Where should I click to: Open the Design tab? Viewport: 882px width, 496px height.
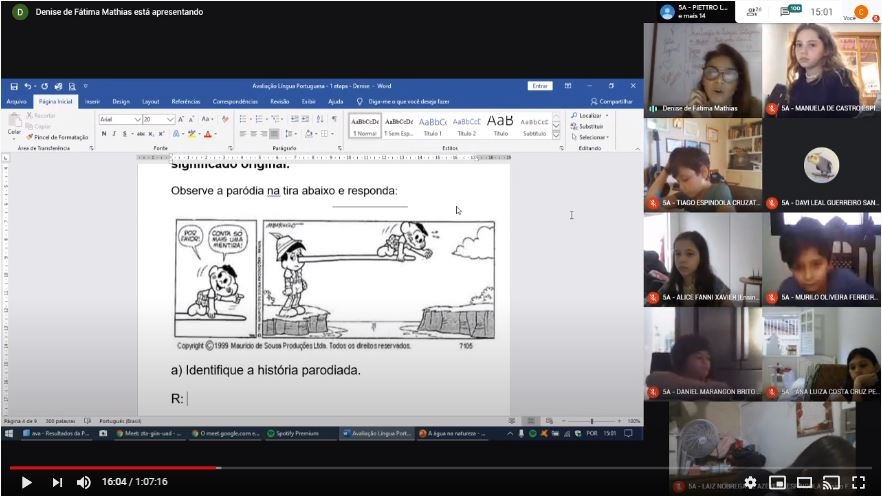click(121, 102)
